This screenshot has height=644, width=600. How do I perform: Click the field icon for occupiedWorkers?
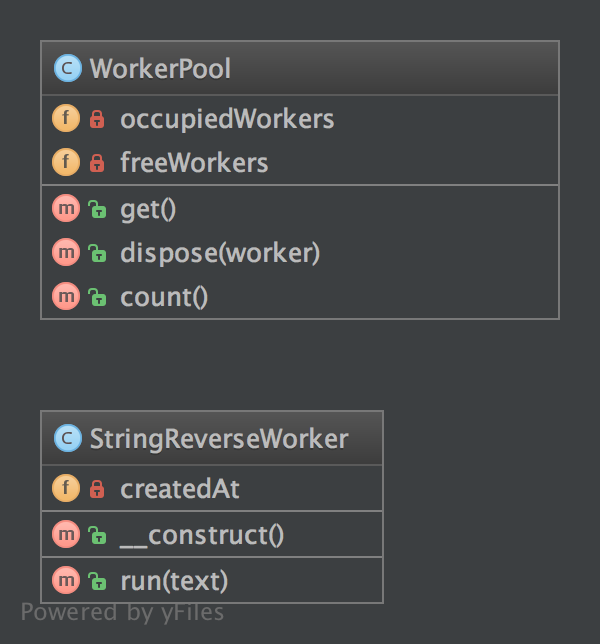click(65, 119)
